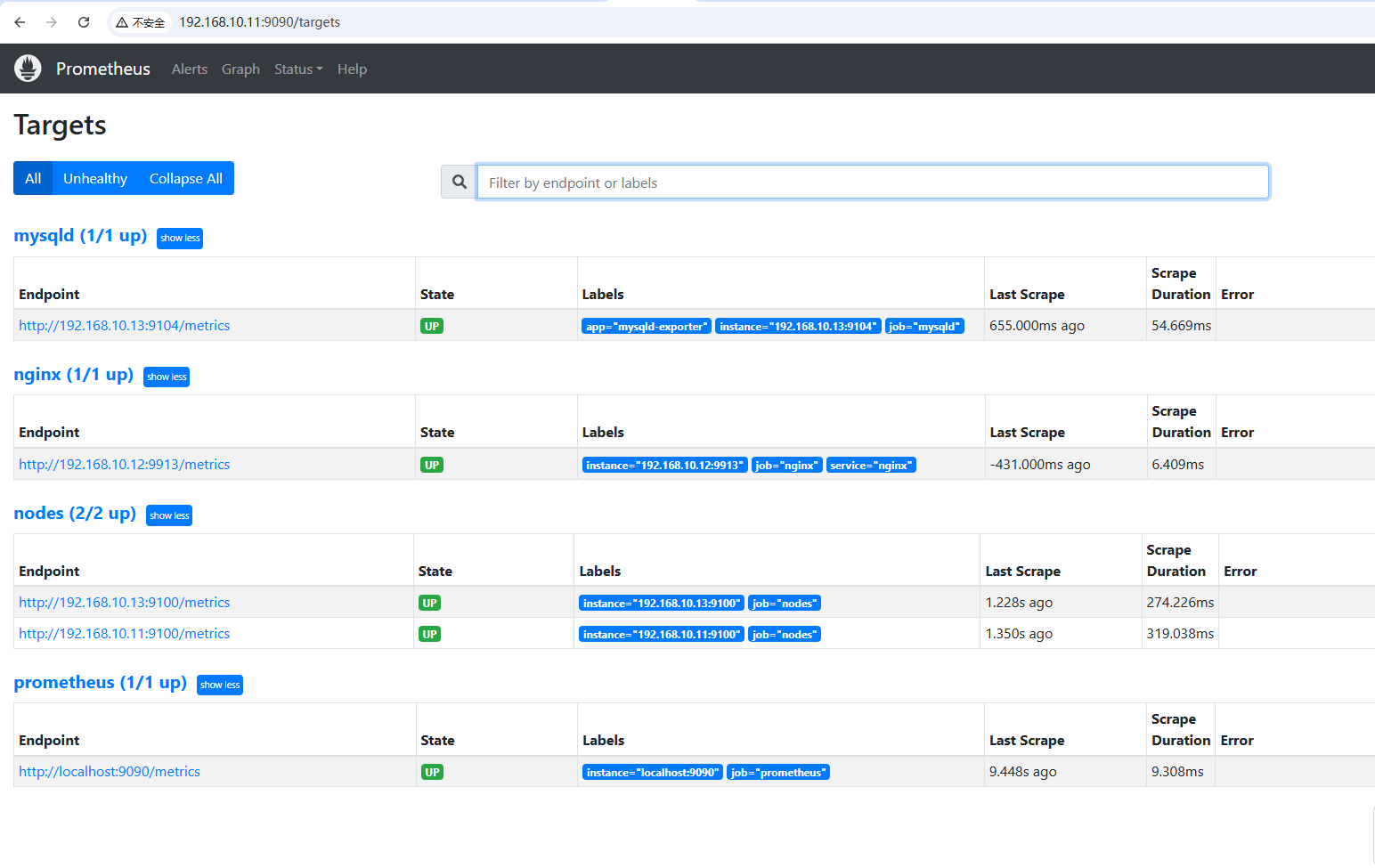The height and width of the screenshot is (868, 1375).
Task: Click the UP badge in nginx row
Action: tap(432, 465)
